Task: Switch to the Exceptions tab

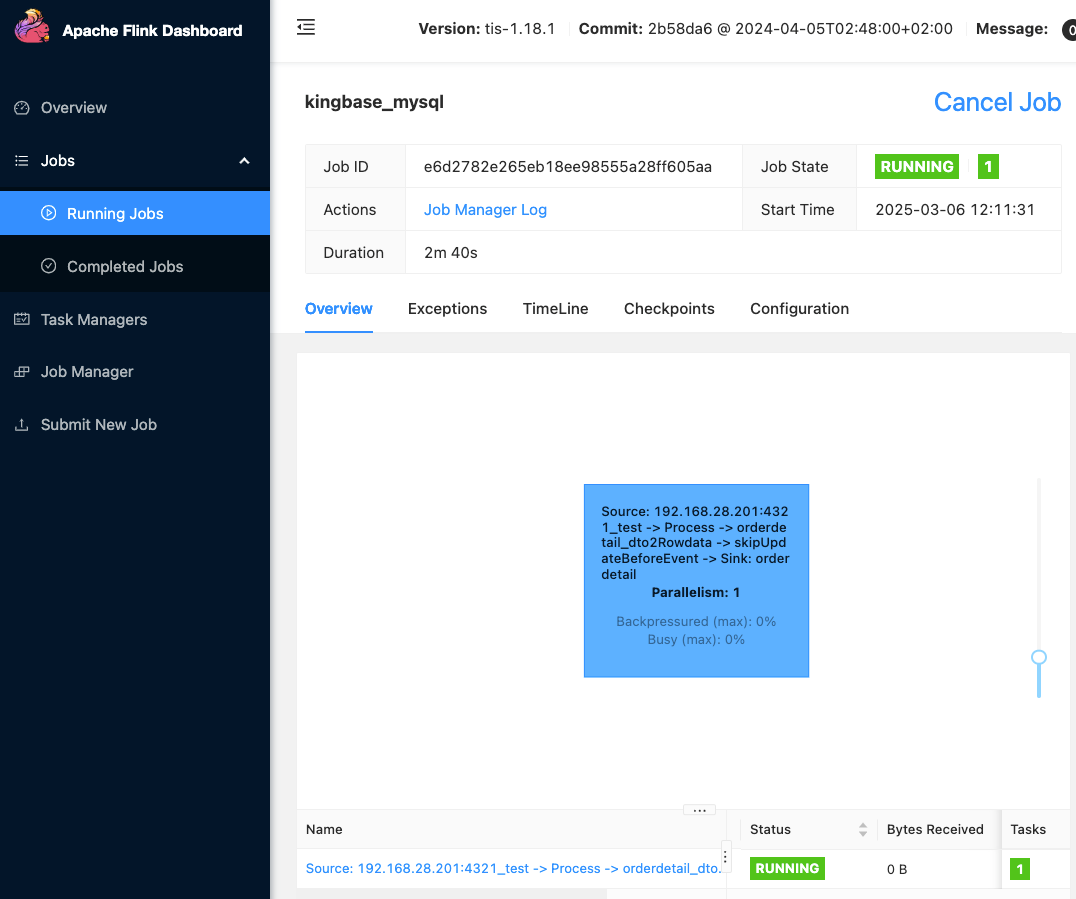Action: 447,309
